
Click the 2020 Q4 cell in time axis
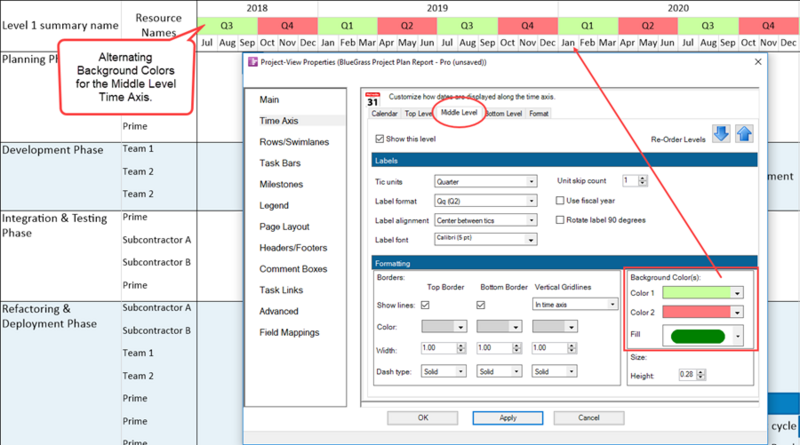pos(769,26)
